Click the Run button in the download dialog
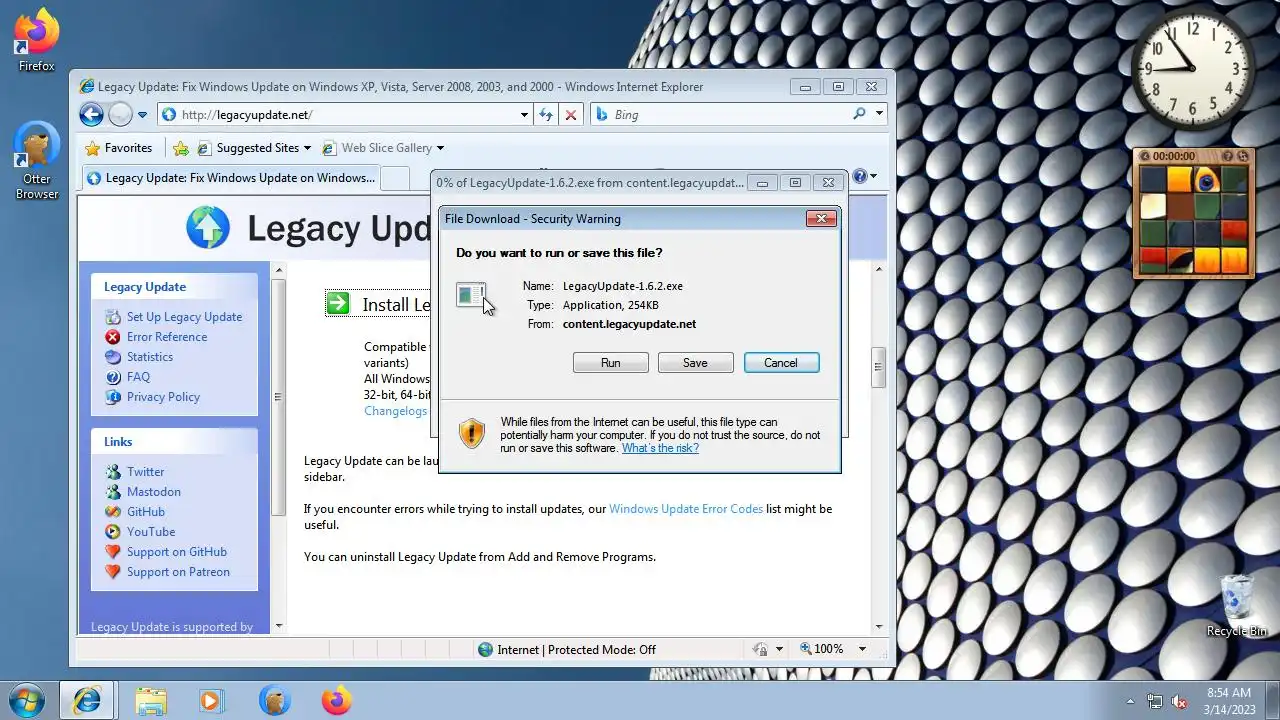The height and width of the screenshot is (720, 1280). [610, 363]
